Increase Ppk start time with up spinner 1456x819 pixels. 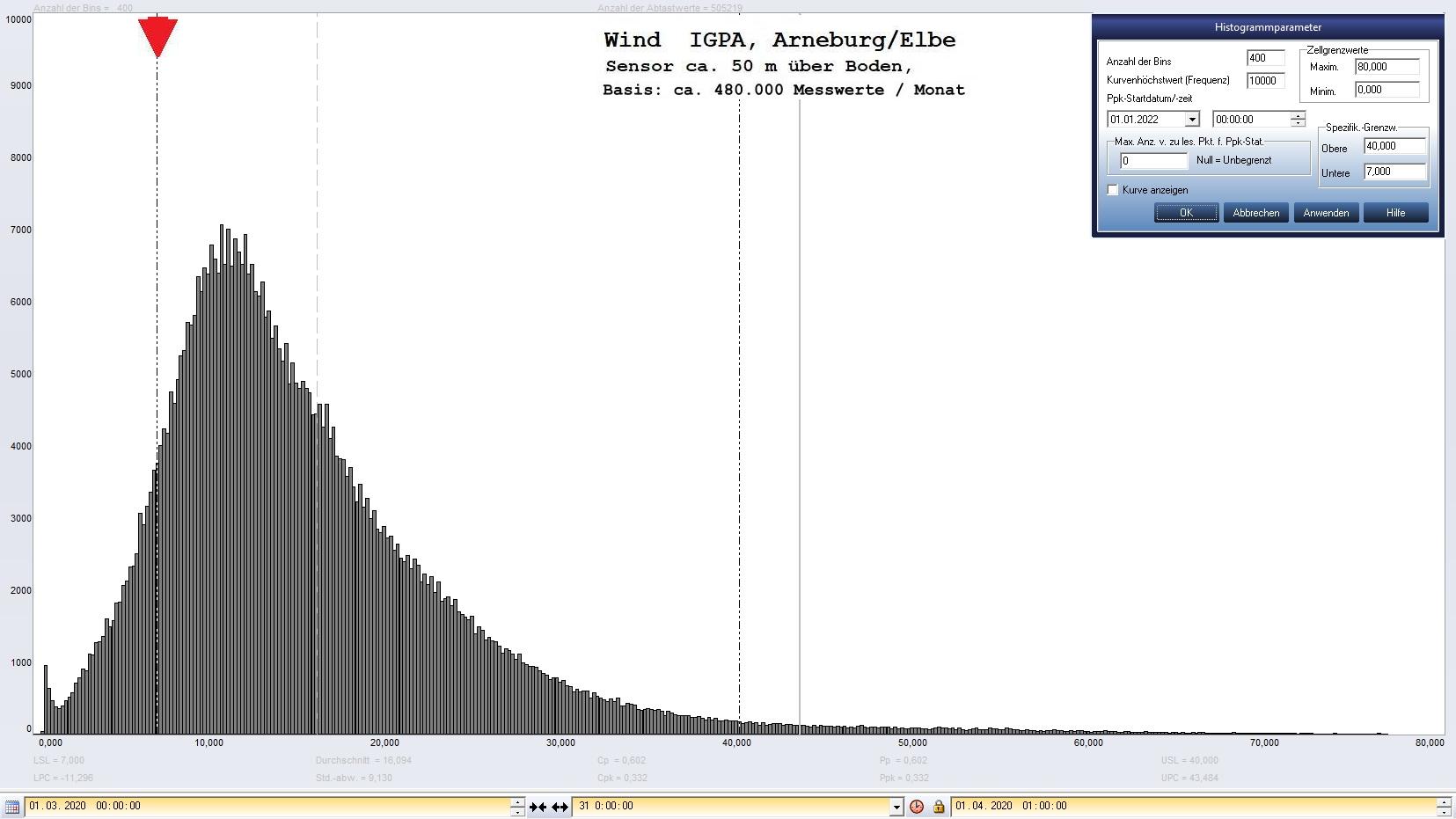tap(1298, 115)
